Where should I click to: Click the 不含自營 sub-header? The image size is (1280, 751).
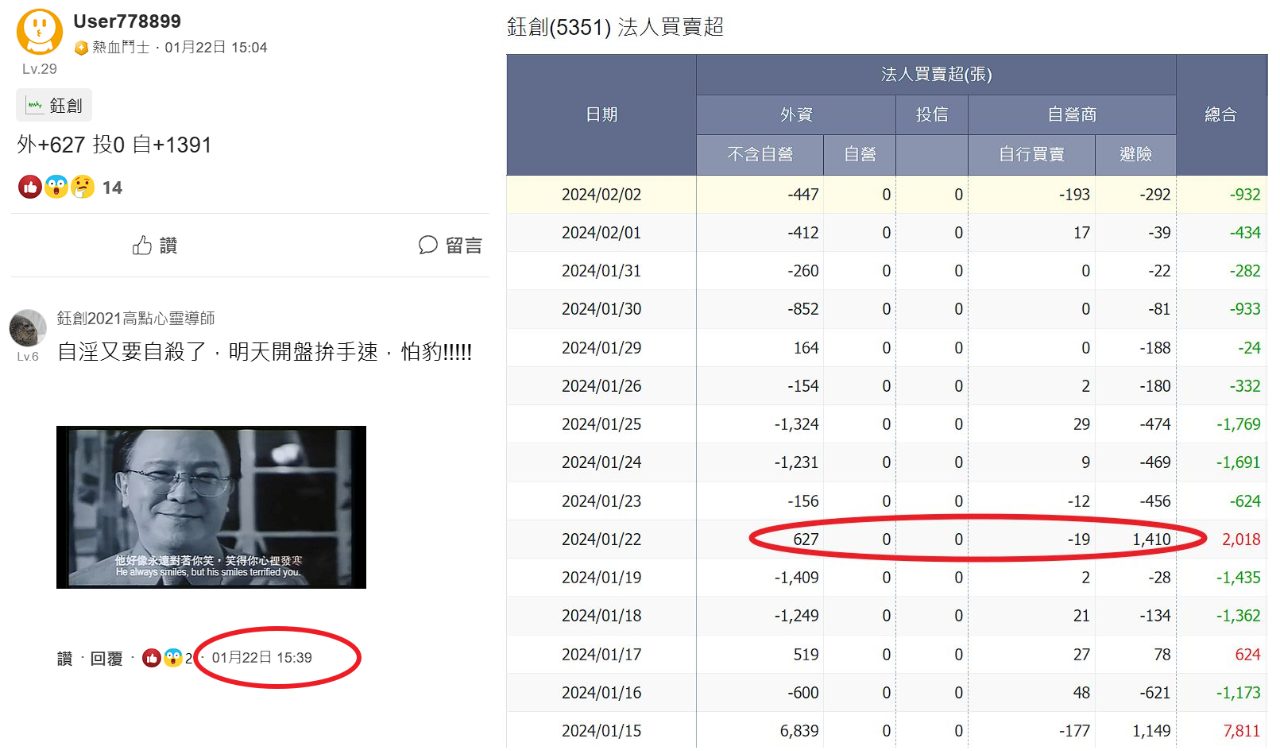[x=760, y=155]
